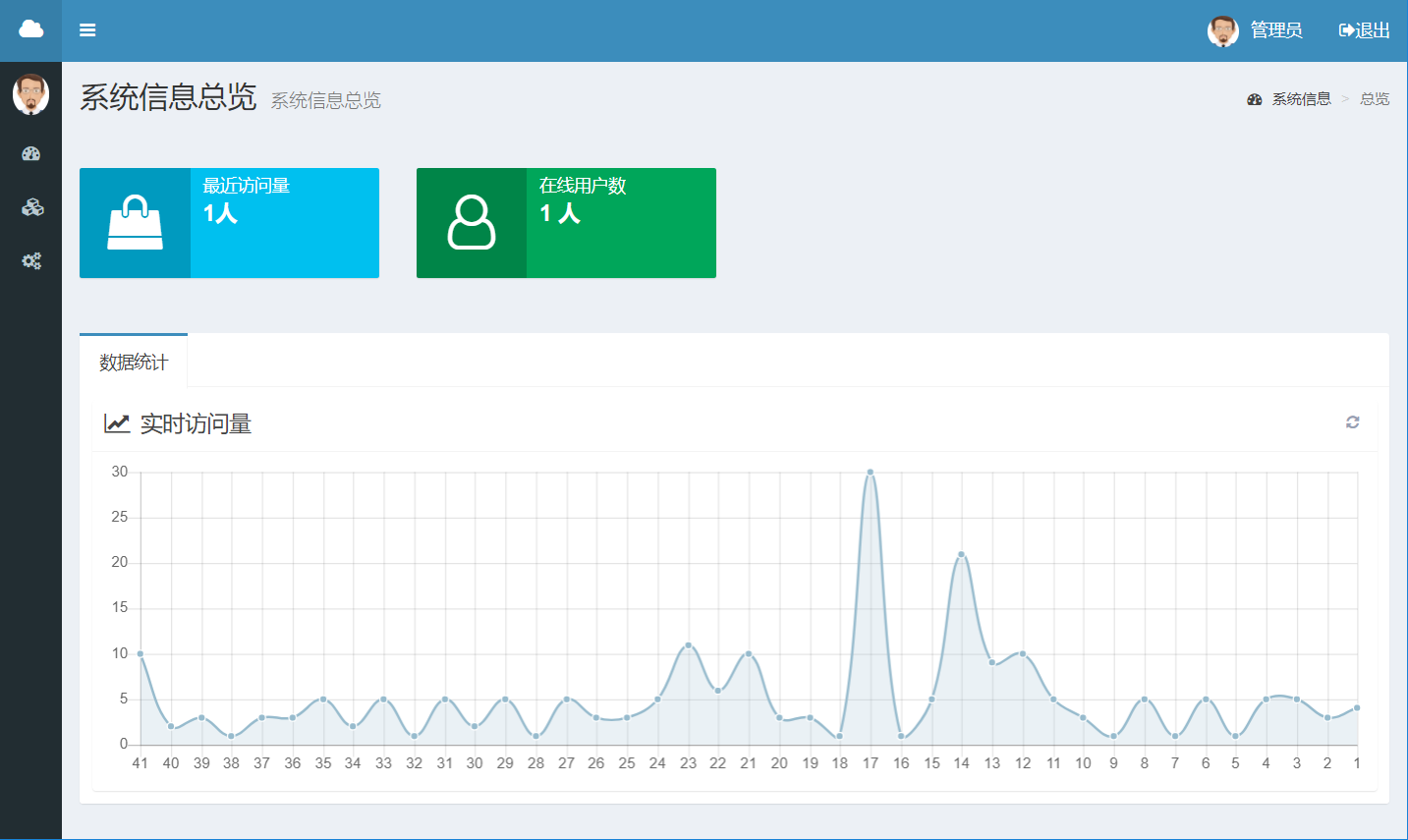Click the peak data point at 17
Viewport: 1408px width, 840px height.
[x=871, y=473]
